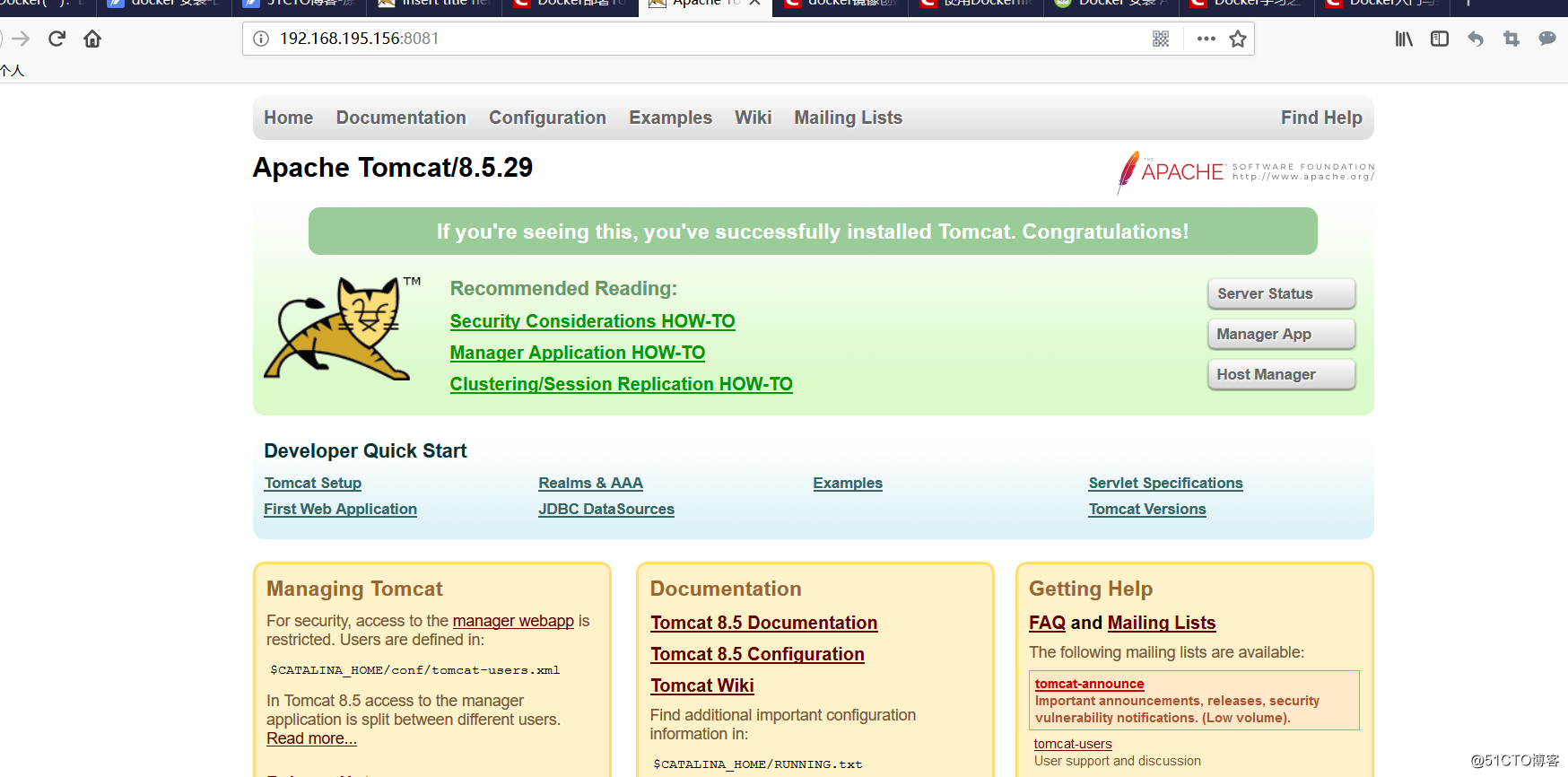Screen dimensions: 1568x777
Task: Open the Library toolbar icon
Action: click(x=1404, y=39)
